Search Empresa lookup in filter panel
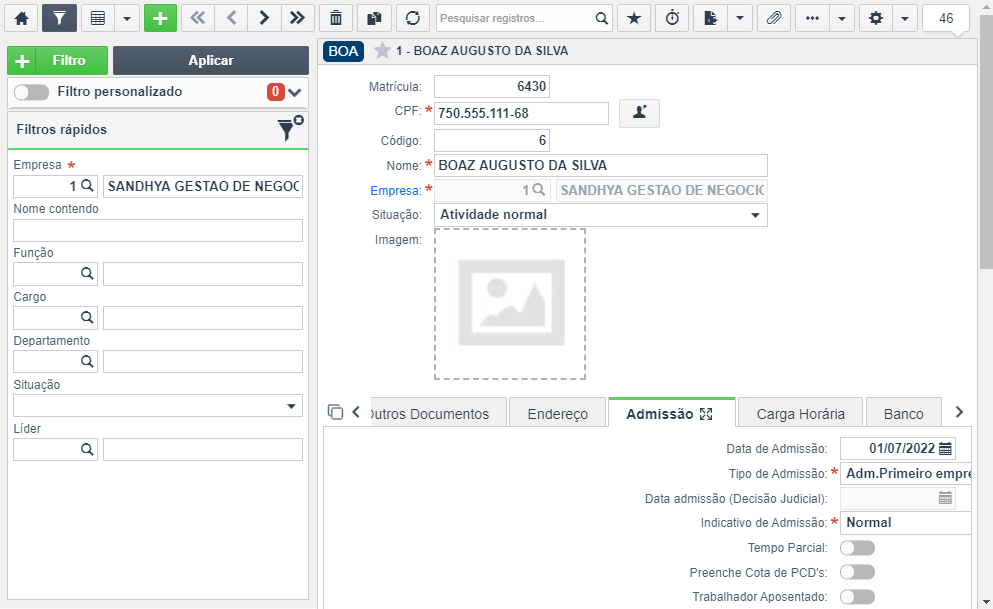The height and width of the screenshot is (609, 993). pyautogui.click(x=87, y=186)
